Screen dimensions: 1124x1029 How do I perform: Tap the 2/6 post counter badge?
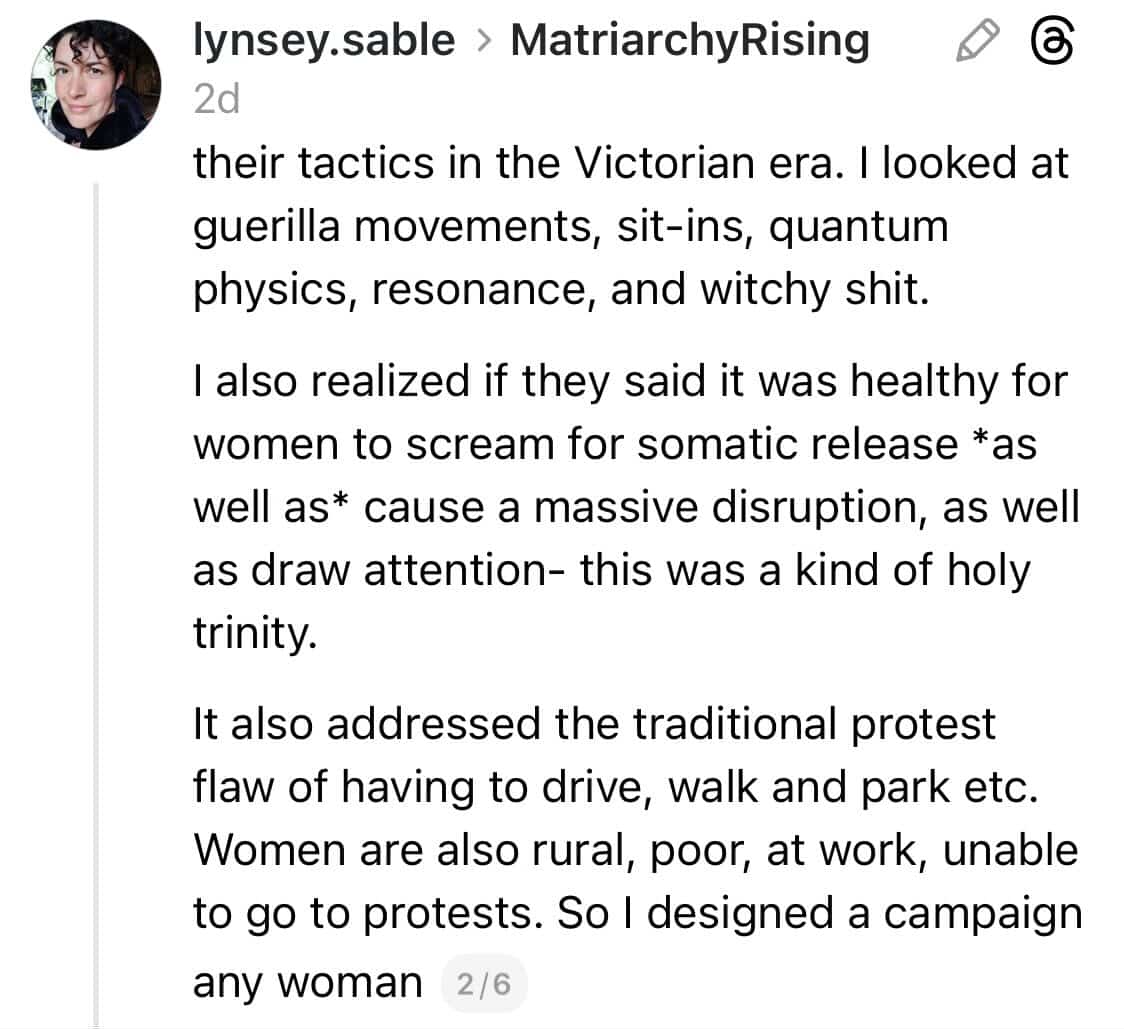(482, 984)
